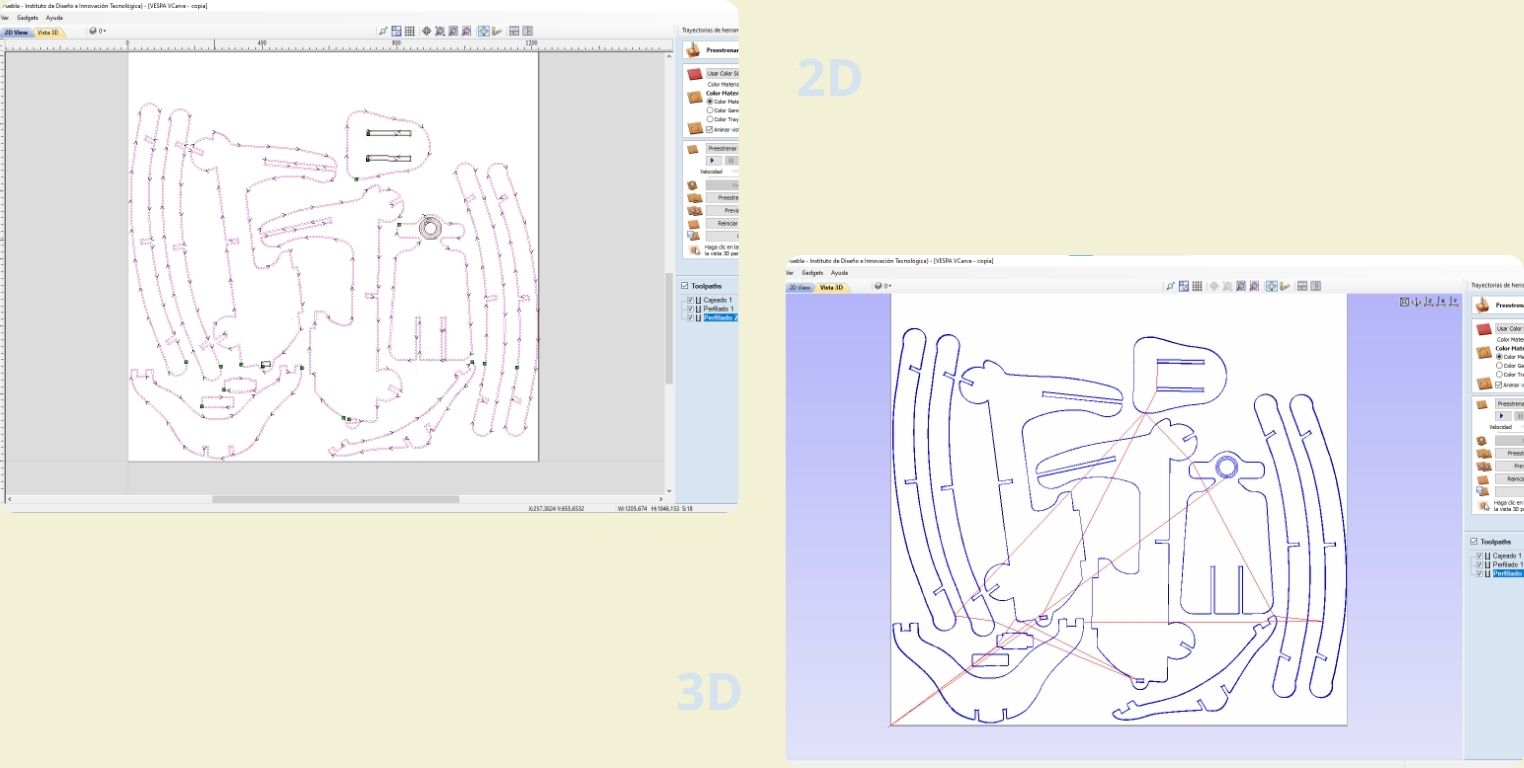
Task: Click view along Z axis icon in 3D window
Action: [1428, 301]
